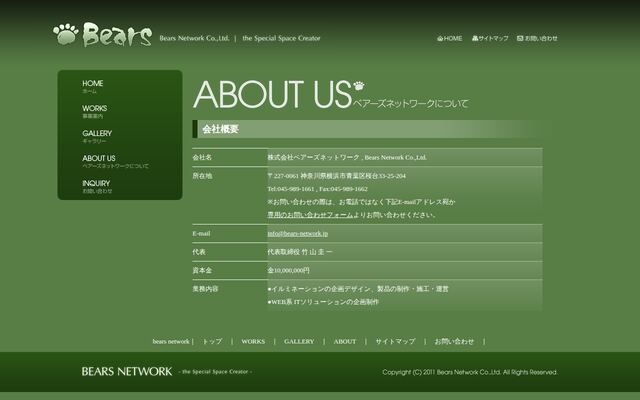Click お問い合わせ in the footer navigation

pos(454,341)
